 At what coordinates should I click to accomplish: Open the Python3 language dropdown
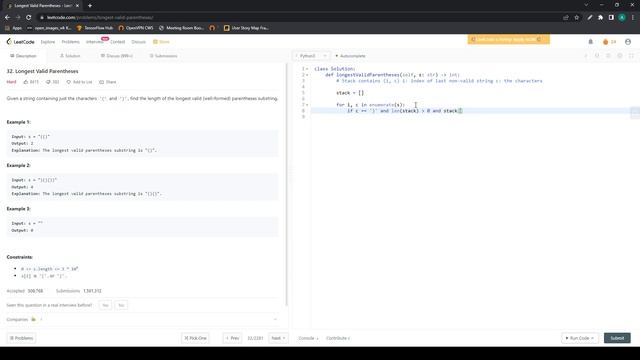coord(311,56)
